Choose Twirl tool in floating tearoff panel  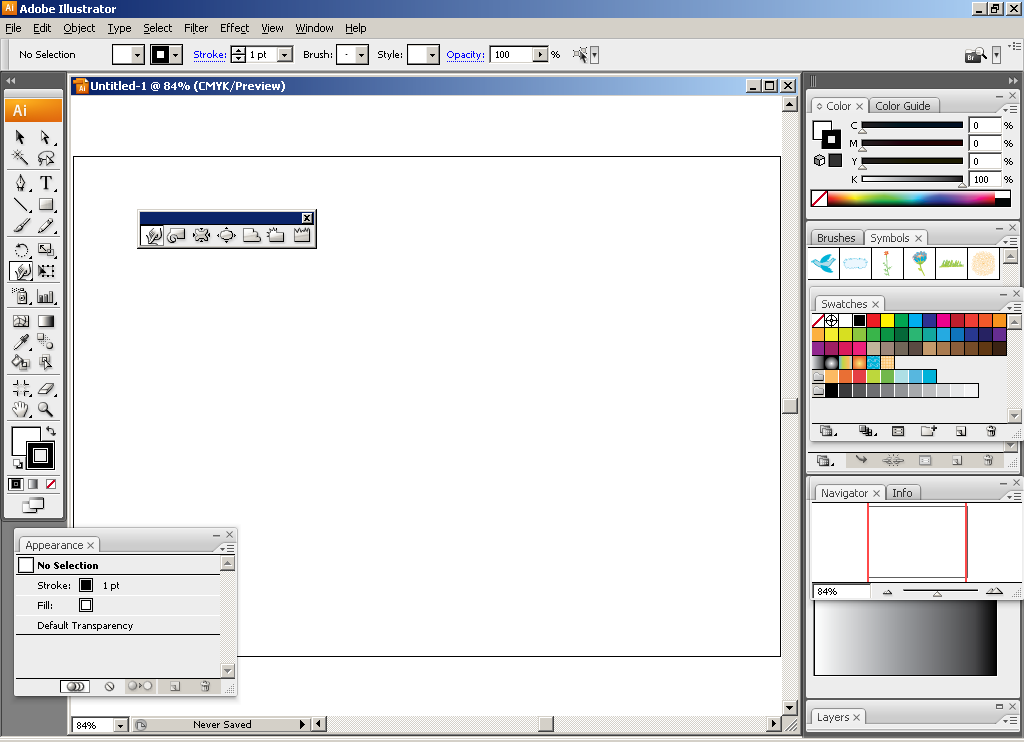tap(176, 236)
